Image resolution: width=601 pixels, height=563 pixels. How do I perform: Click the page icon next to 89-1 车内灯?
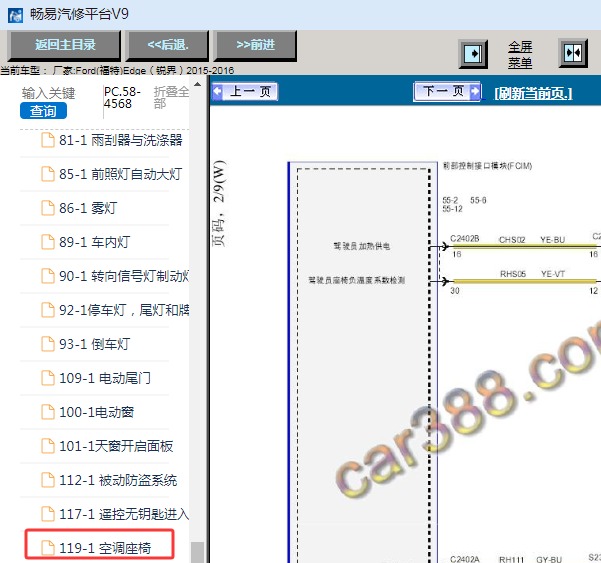(x=48, y=242)
